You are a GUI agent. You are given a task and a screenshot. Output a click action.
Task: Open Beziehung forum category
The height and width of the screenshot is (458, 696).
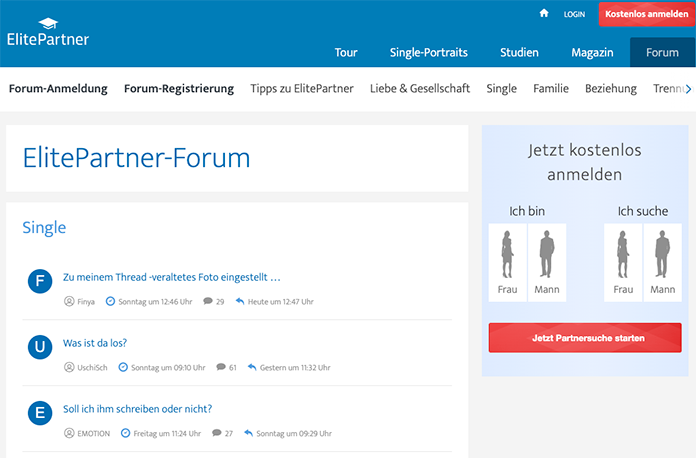[x=611, y=88]
